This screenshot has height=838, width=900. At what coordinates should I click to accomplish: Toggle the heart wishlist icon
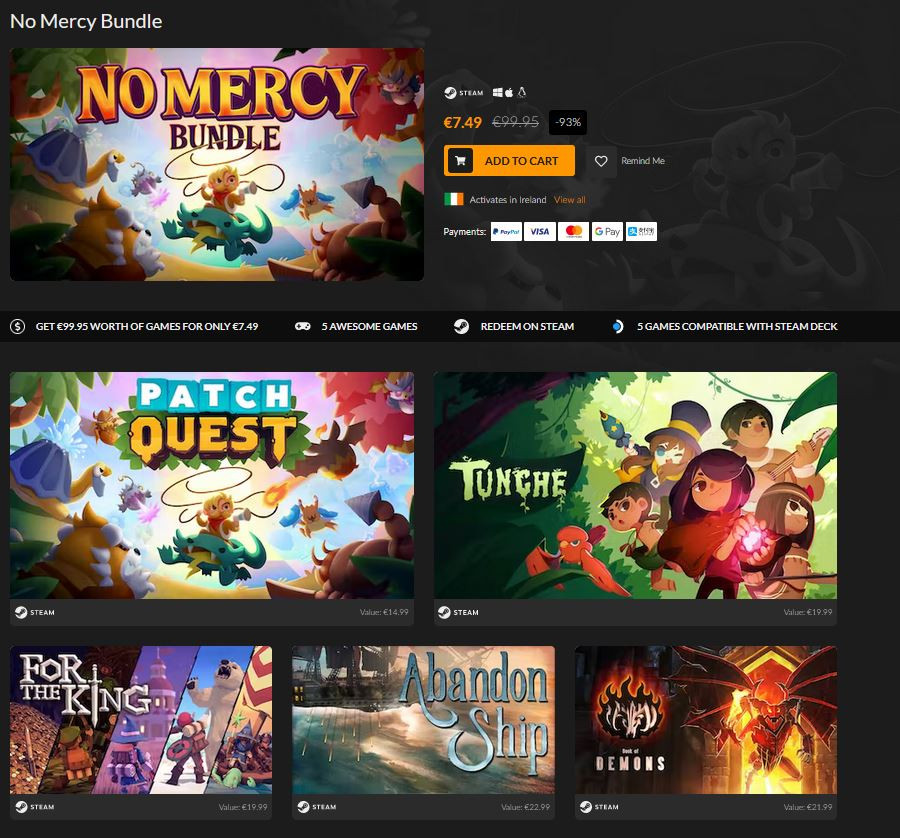coord(600,161)
